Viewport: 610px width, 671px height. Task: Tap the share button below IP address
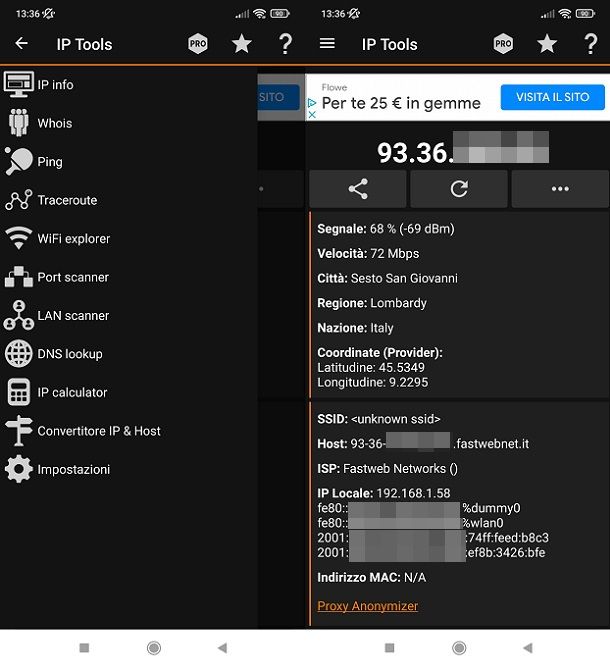(x=358, y=189)
